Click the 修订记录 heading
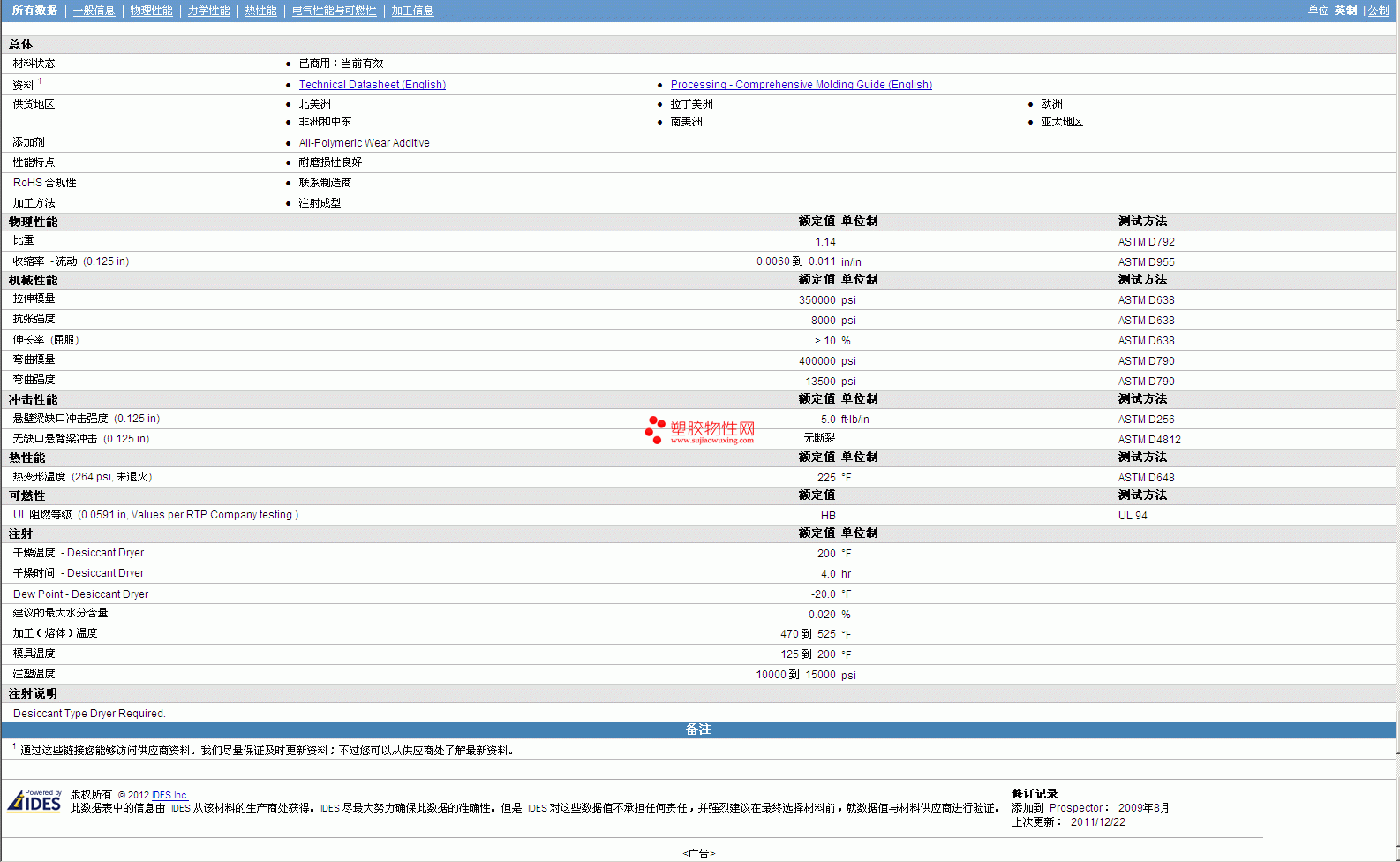The height and width of the screenshot is (862, 1400). click(1035, 794)
